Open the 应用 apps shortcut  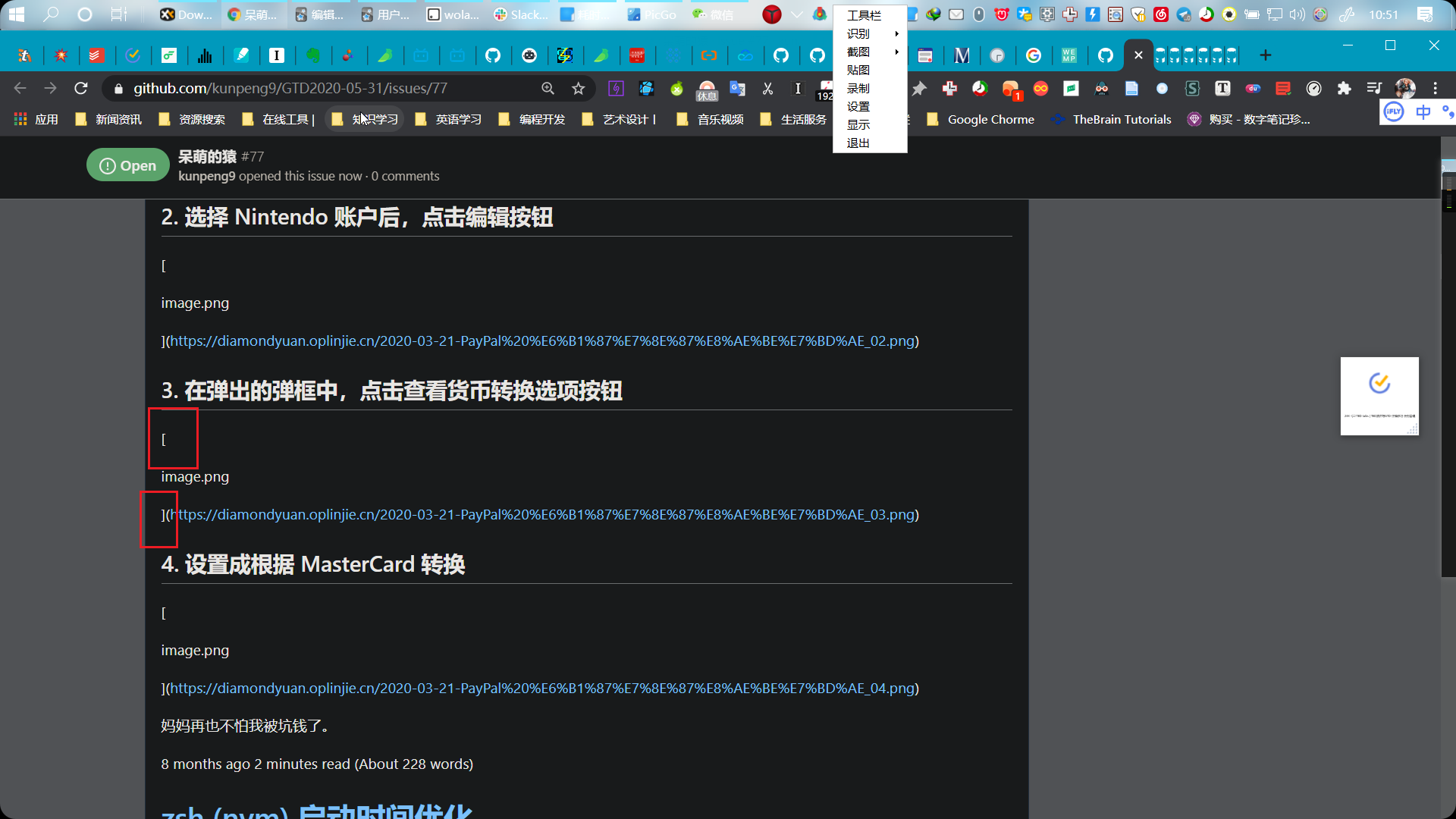pos(36,119)
